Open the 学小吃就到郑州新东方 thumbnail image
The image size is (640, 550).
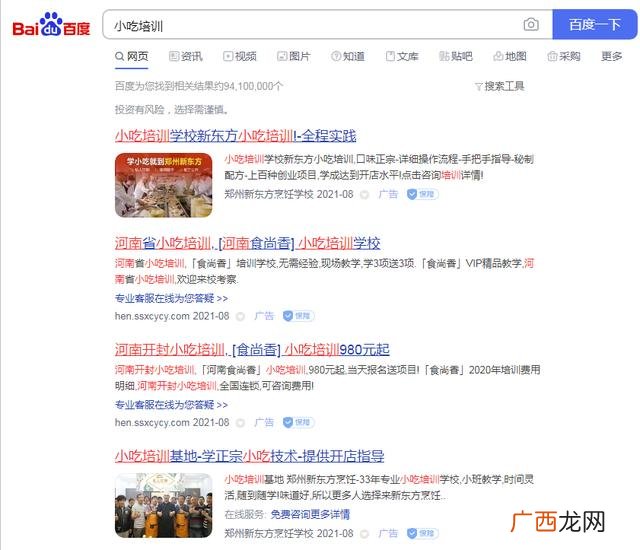(x=163, y=185)
